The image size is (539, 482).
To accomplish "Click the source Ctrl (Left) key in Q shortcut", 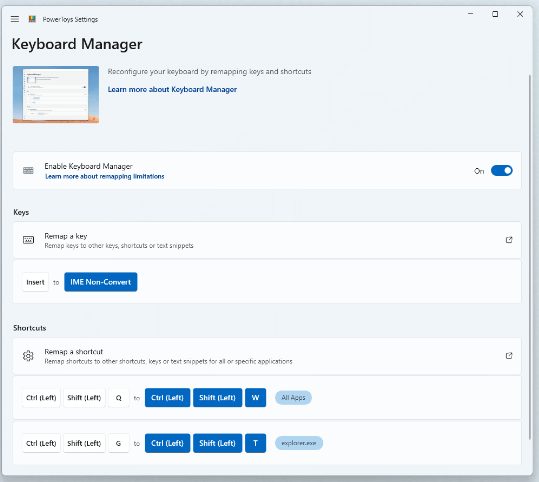I will click(41, 398).
